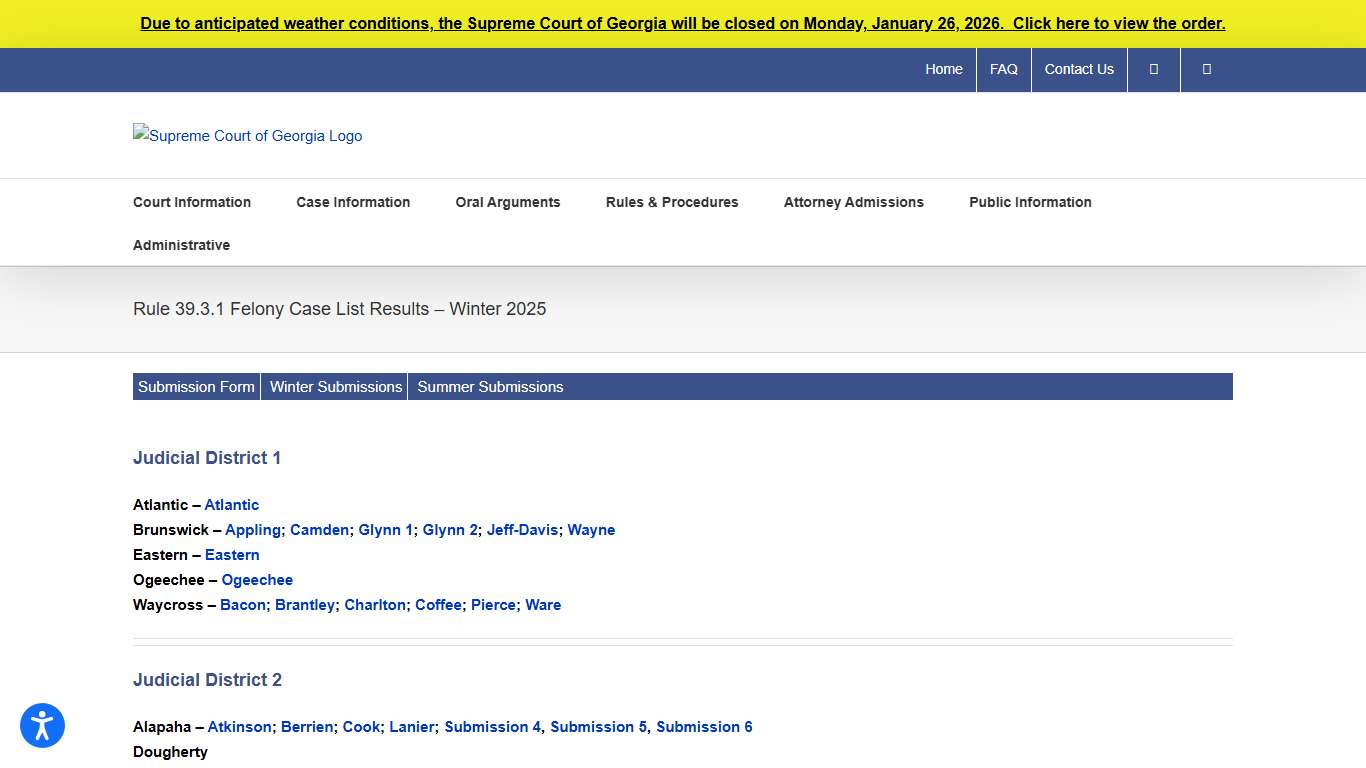This screenshot has height=768, width=1366.
Task: Open the Contact Us page
Action: (1079, 69)
